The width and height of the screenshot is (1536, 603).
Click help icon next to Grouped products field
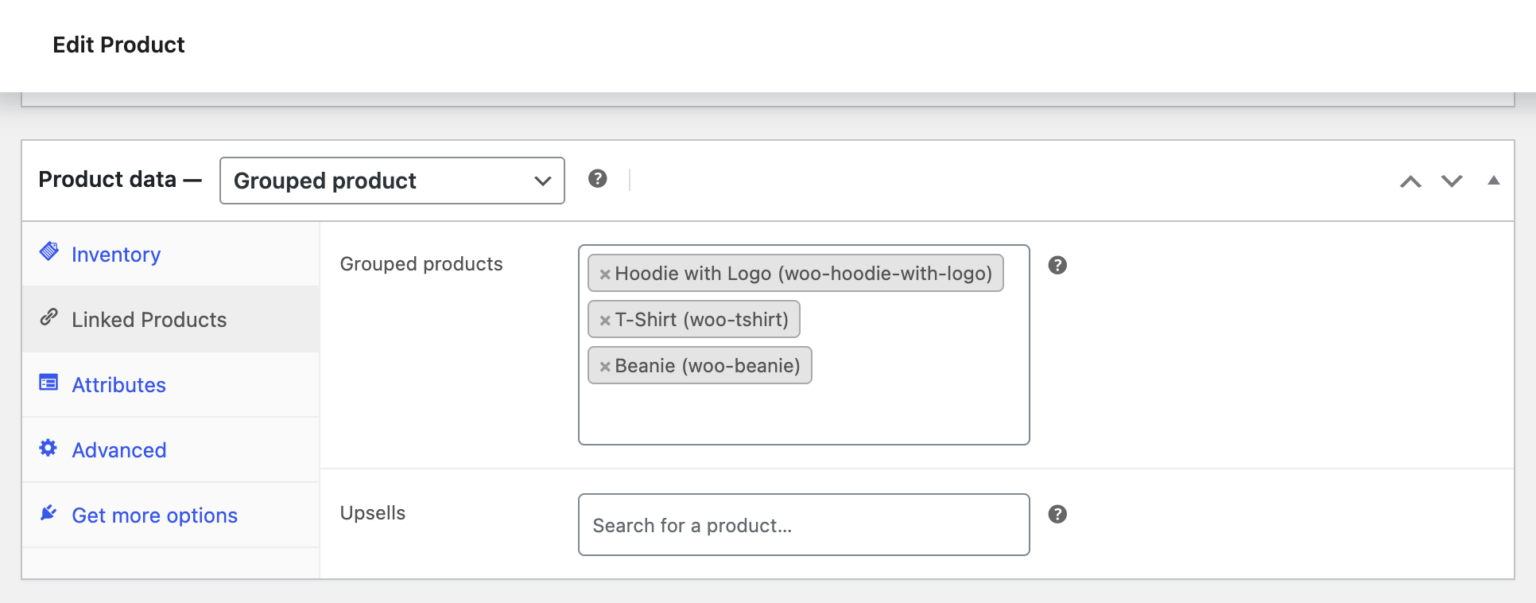[1057, 265]
